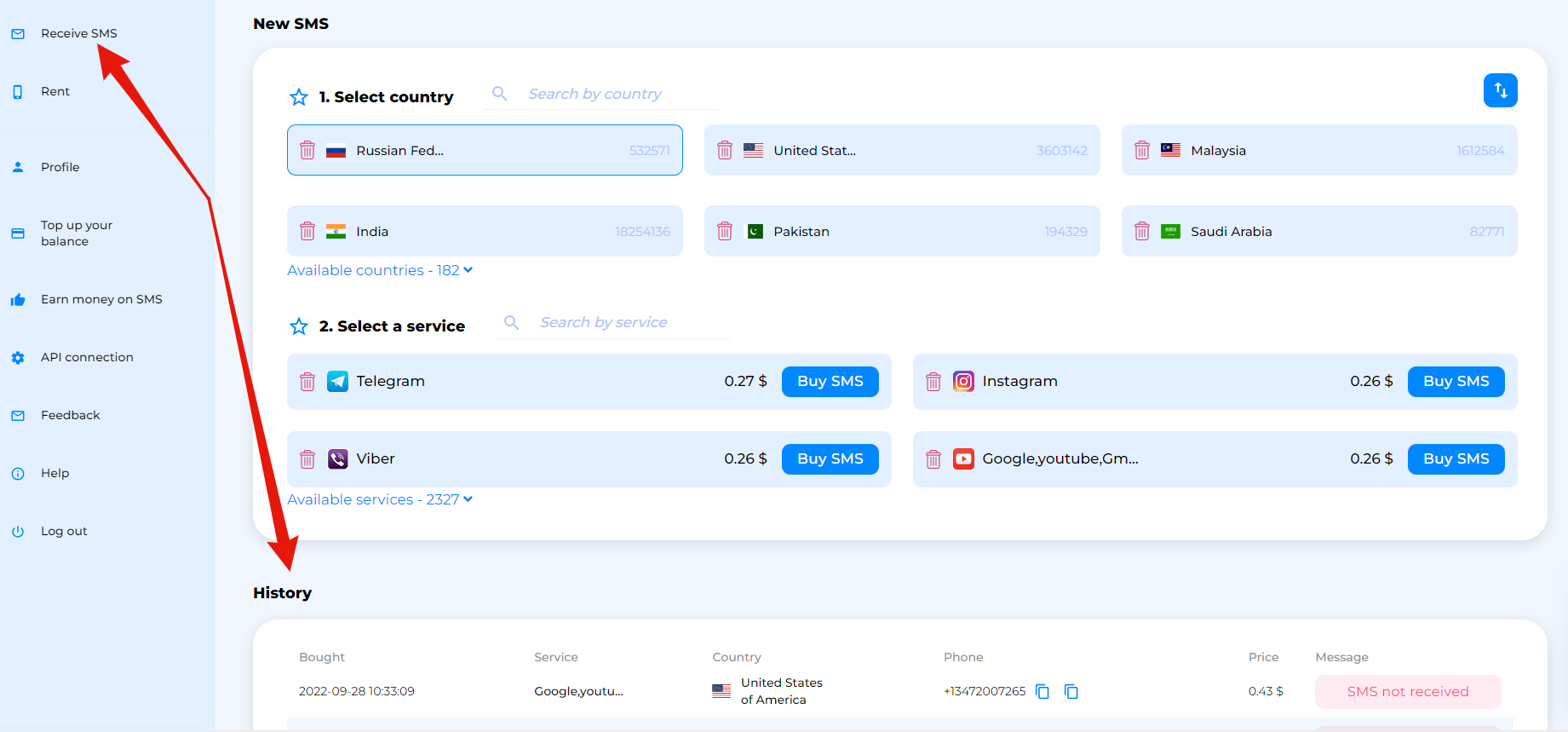
Task: Open Rent section in sidebar
Action: coord(55,91)
